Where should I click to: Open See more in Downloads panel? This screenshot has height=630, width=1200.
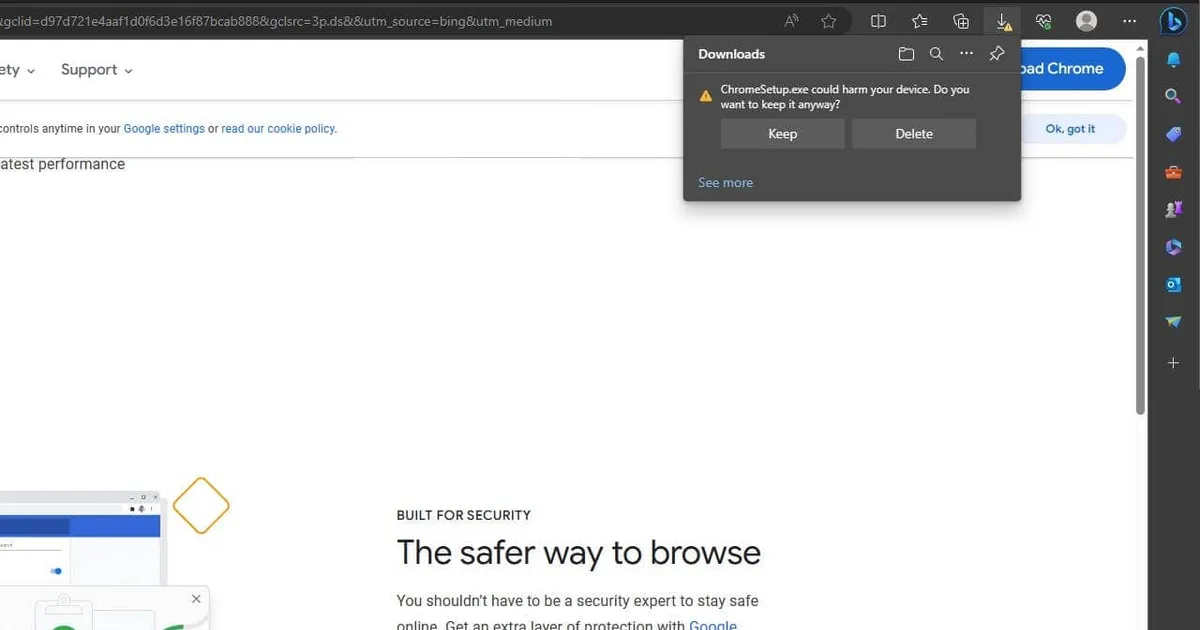tap(725, 182)
